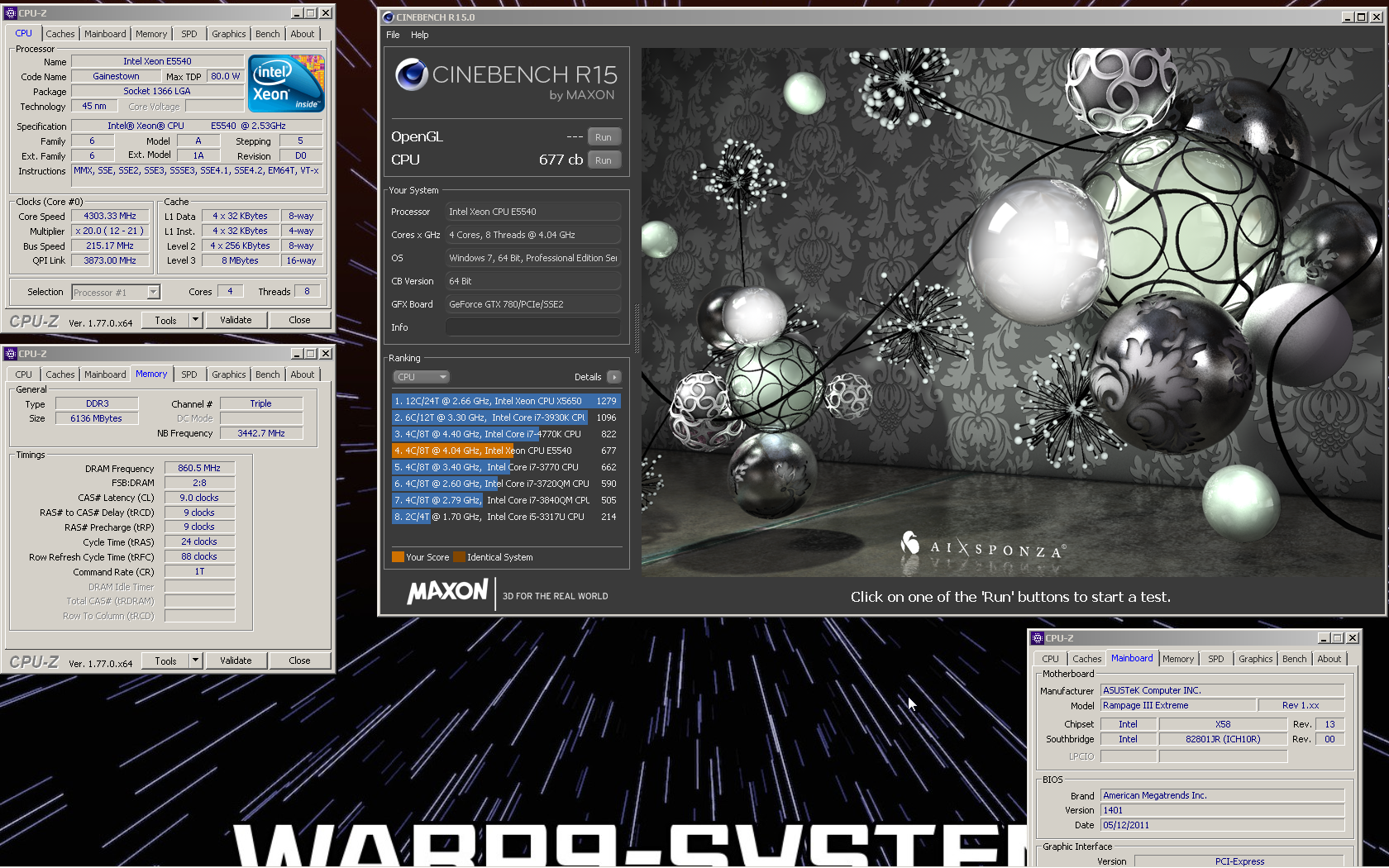
Task: Click CPU-Z title icon in top window
Action: (x=11, y=13)
